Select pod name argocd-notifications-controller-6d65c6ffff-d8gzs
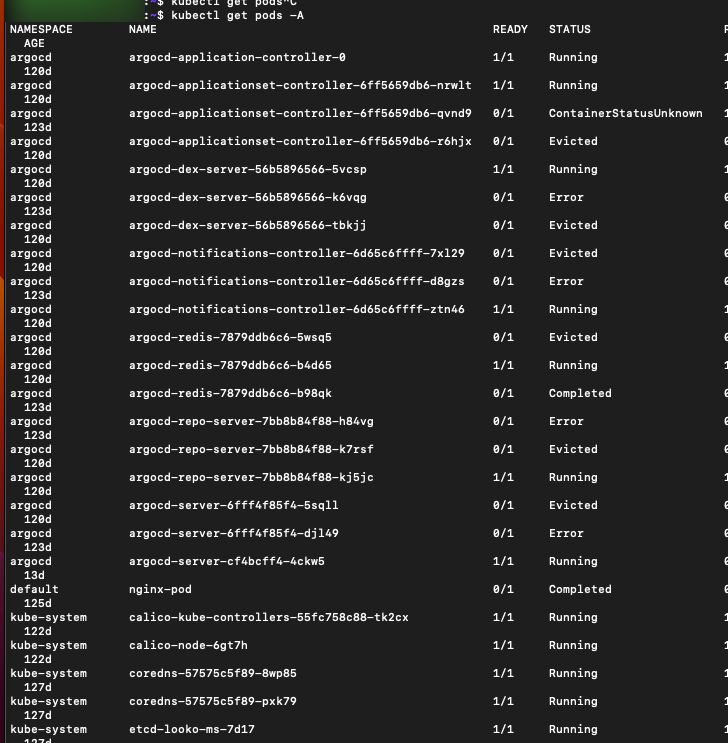 click(x=297, y=281)
